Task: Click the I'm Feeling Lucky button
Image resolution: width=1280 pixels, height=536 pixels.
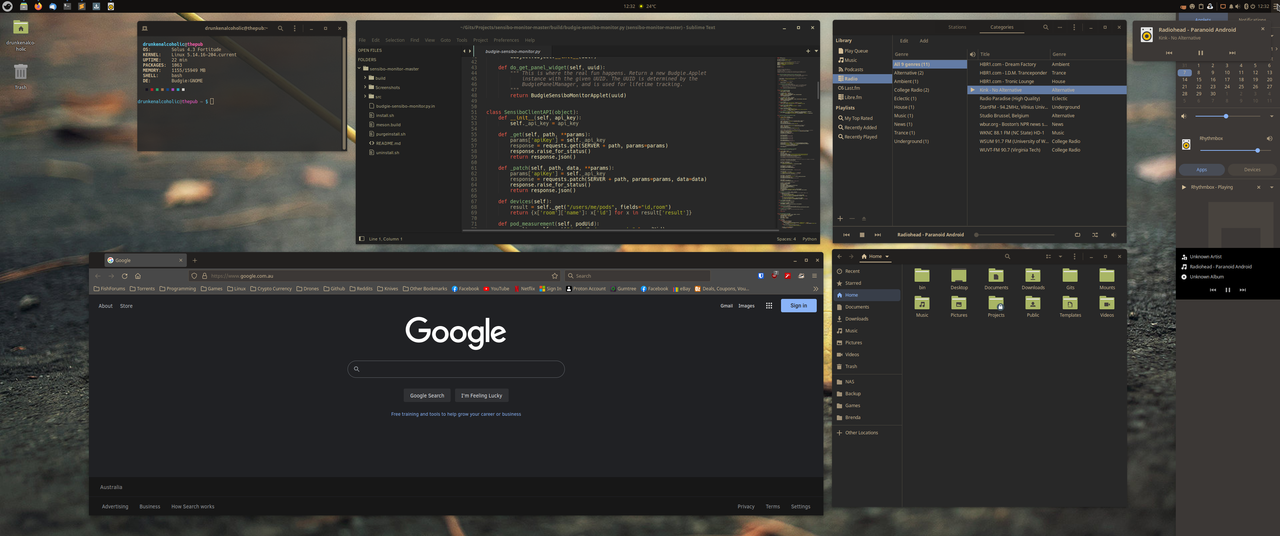Action: 481,395
